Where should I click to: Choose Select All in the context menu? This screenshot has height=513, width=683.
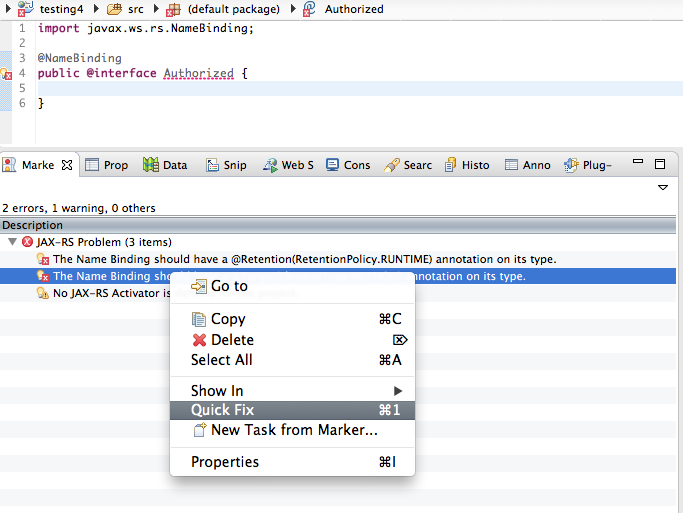coord(292,360)
